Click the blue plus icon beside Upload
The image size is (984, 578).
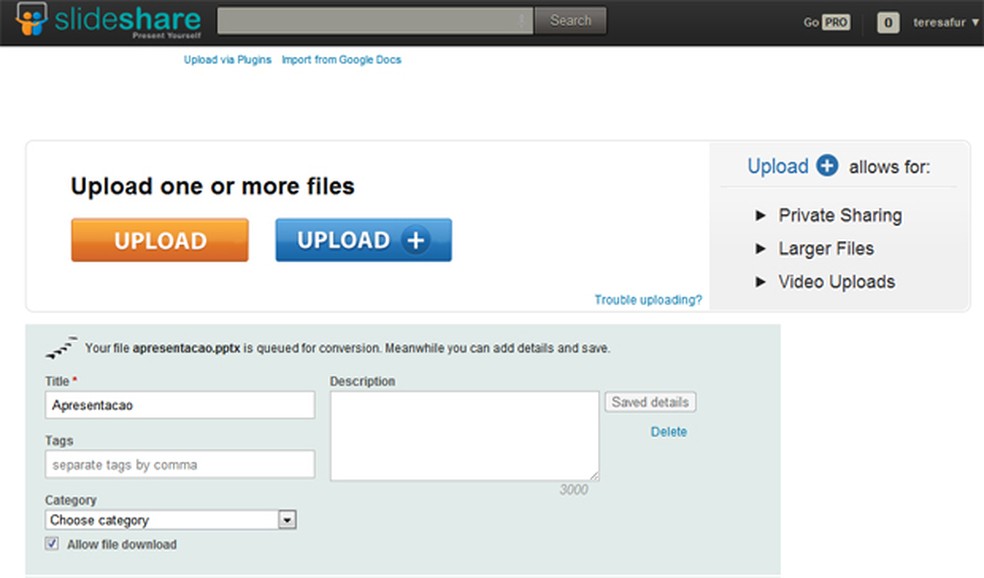pos(827,166)
